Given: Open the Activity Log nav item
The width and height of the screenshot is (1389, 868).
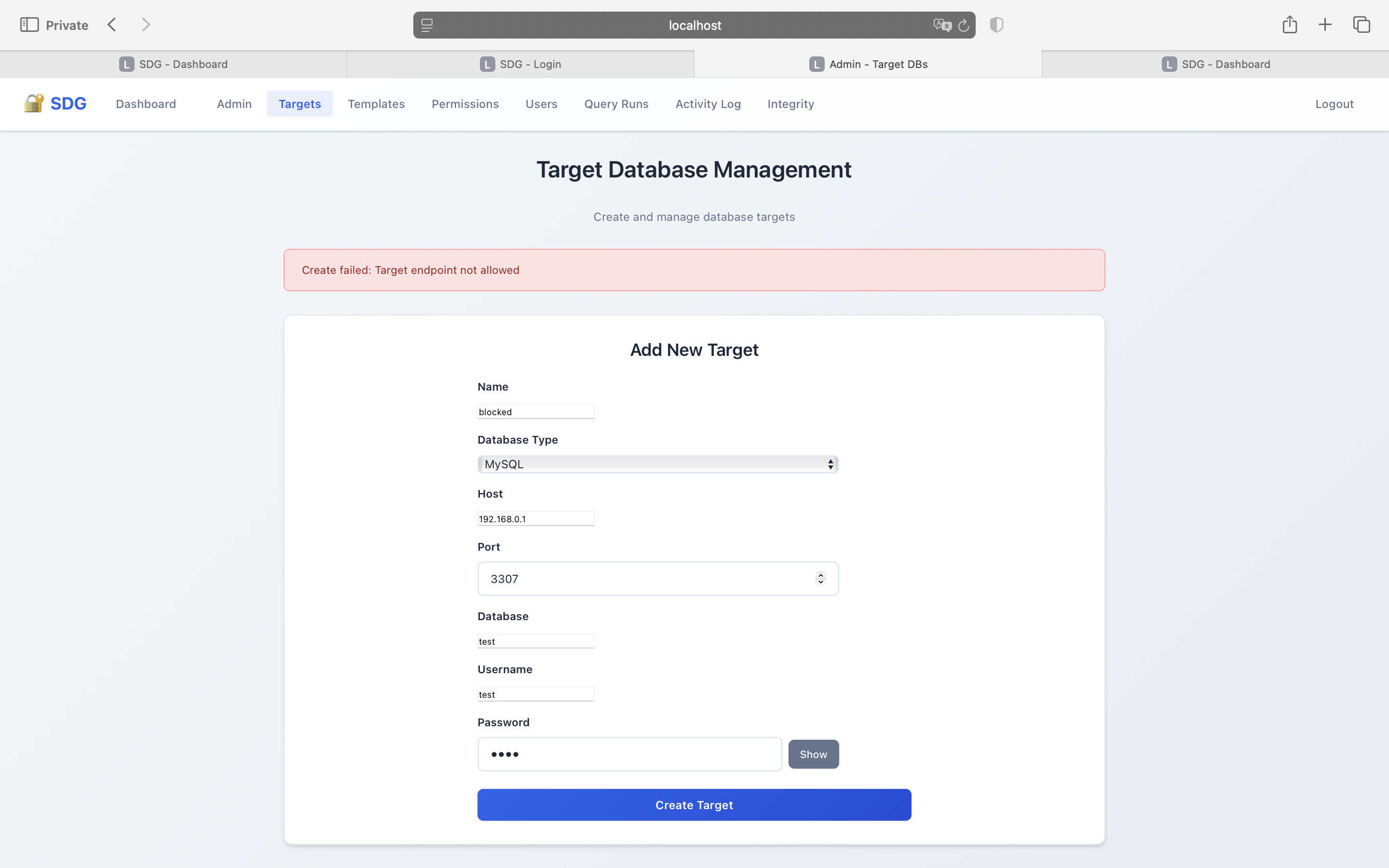Looking at the screenshot, I should pos(708,104).
